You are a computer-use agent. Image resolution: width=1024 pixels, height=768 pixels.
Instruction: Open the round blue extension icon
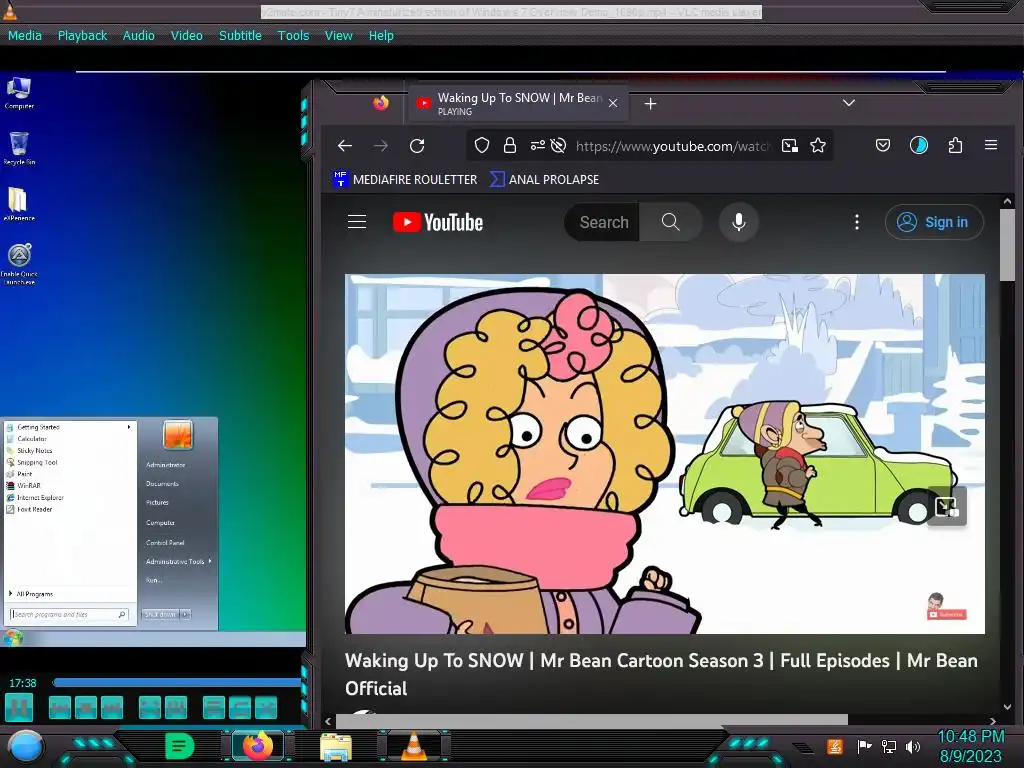[919, 146]
